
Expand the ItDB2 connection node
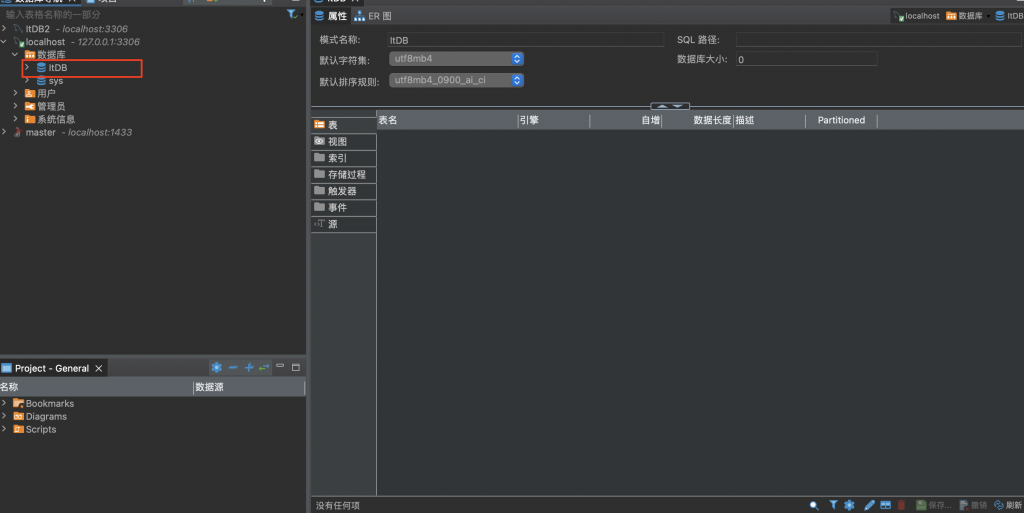5,28
